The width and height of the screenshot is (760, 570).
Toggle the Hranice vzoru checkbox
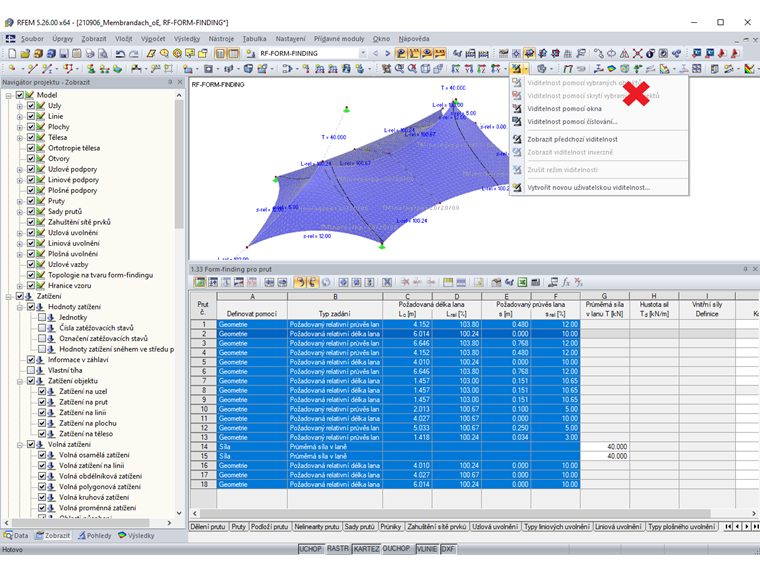click(x=31, y=286)
